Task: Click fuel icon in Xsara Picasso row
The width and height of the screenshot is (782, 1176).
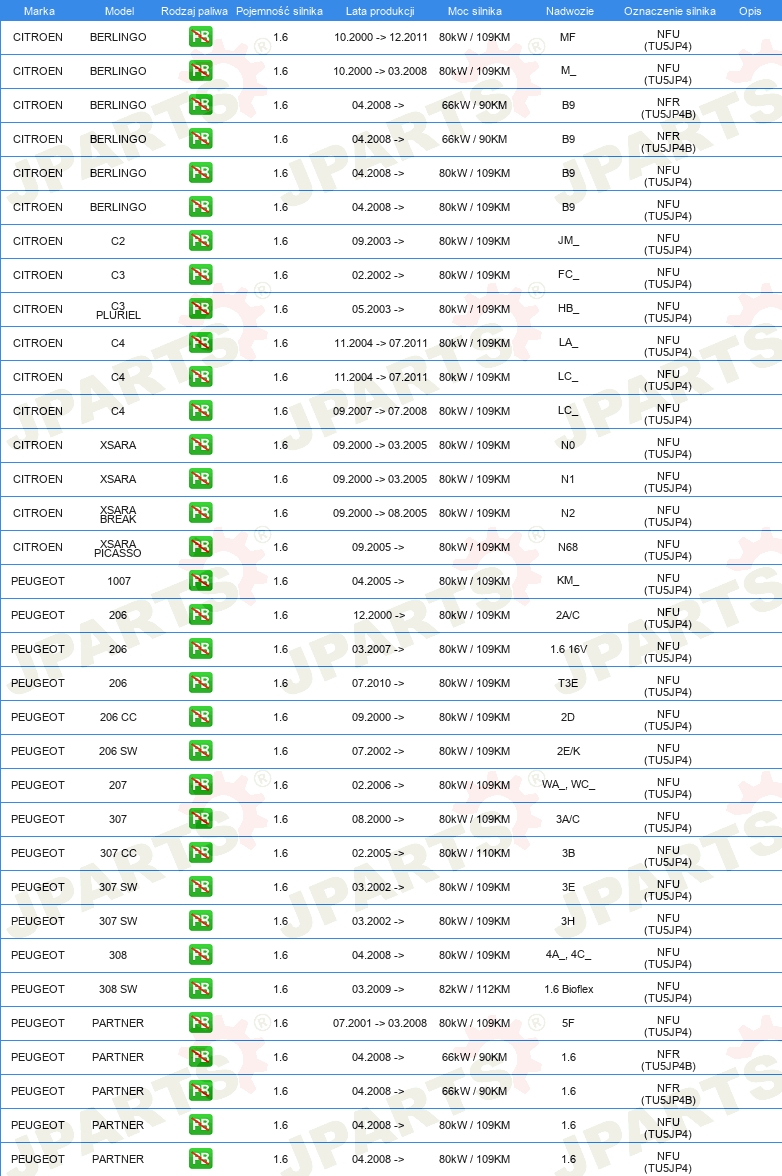Action: (x=200, y=547)
